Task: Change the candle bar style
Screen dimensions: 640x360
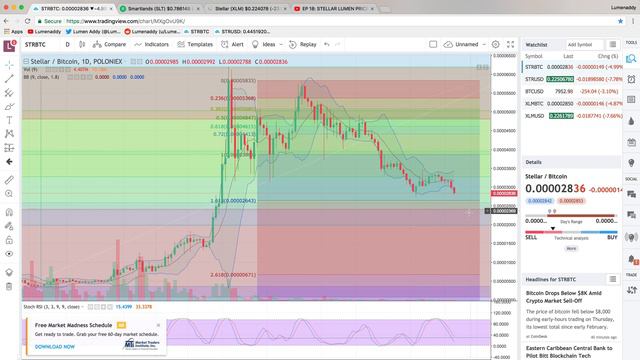Action: click(x=82, y=44)
